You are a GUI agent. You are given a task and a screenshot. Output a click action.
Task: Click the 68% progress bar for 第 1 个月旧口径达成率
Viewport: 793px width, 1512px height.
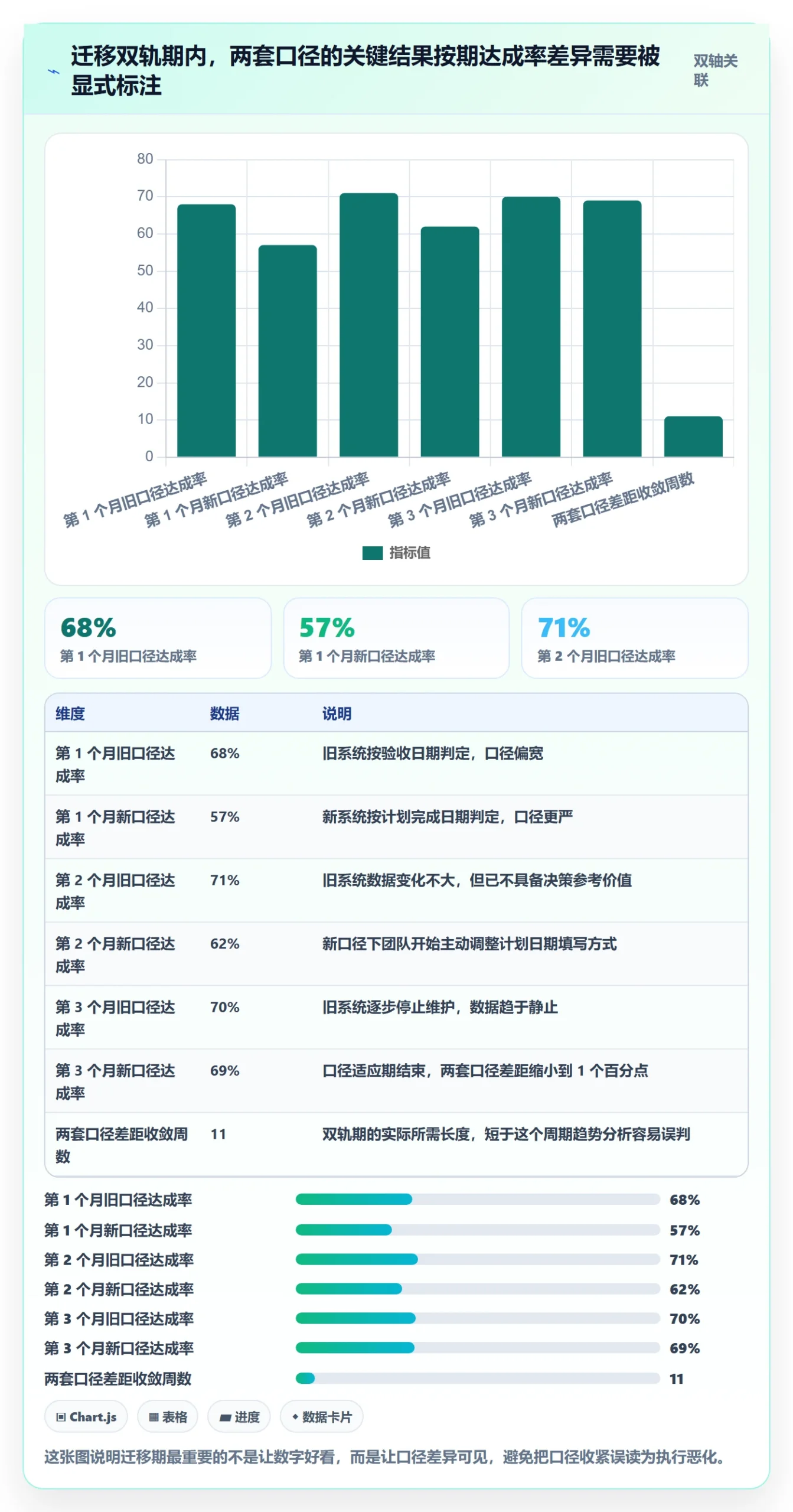coord(478,1200)
